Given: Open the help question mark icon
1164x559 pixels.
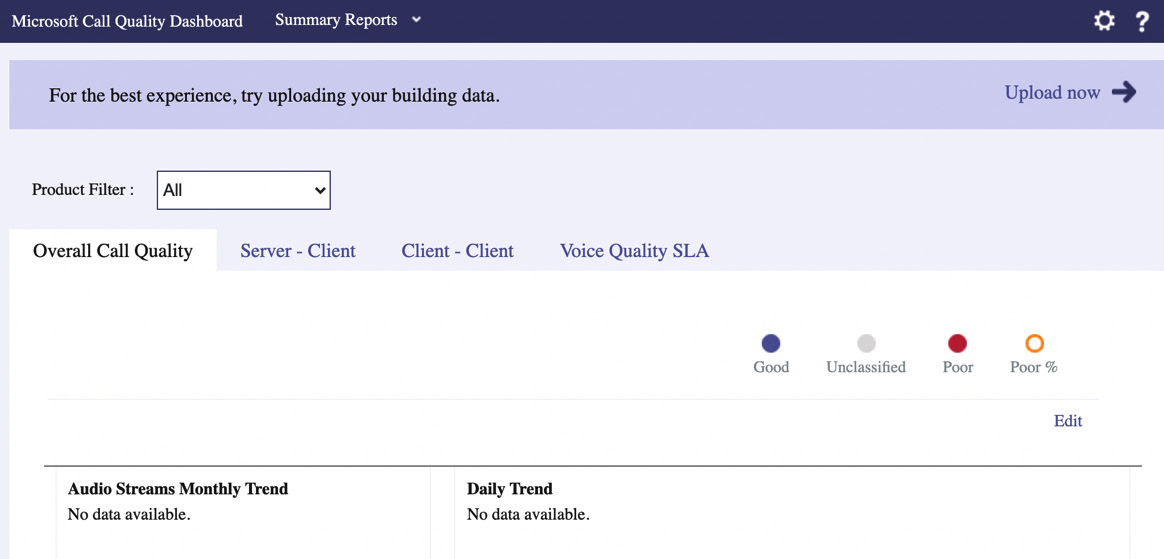Looking at the screenshot, I should [1142, 22].
